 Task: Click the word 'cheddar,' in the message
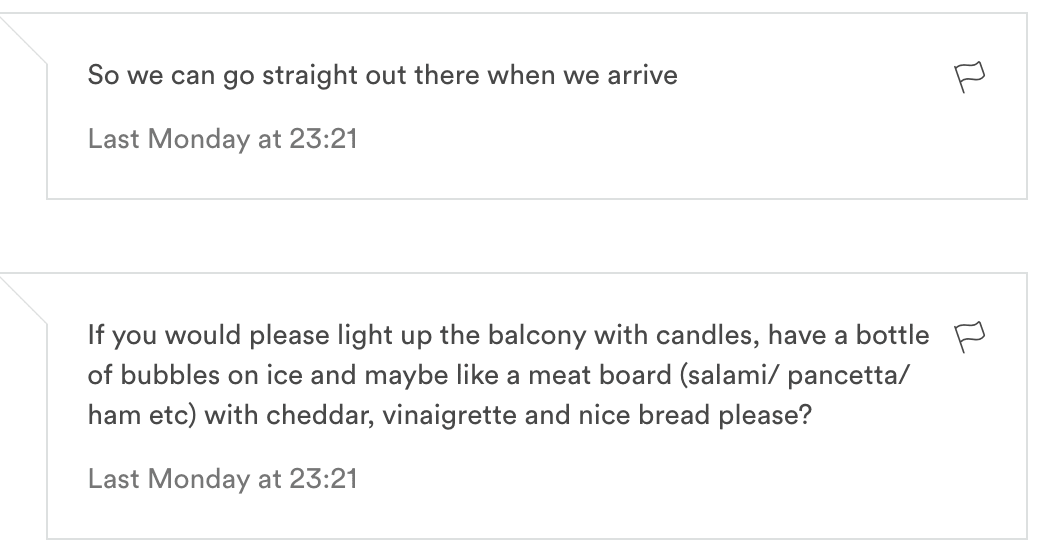point(320,415)
